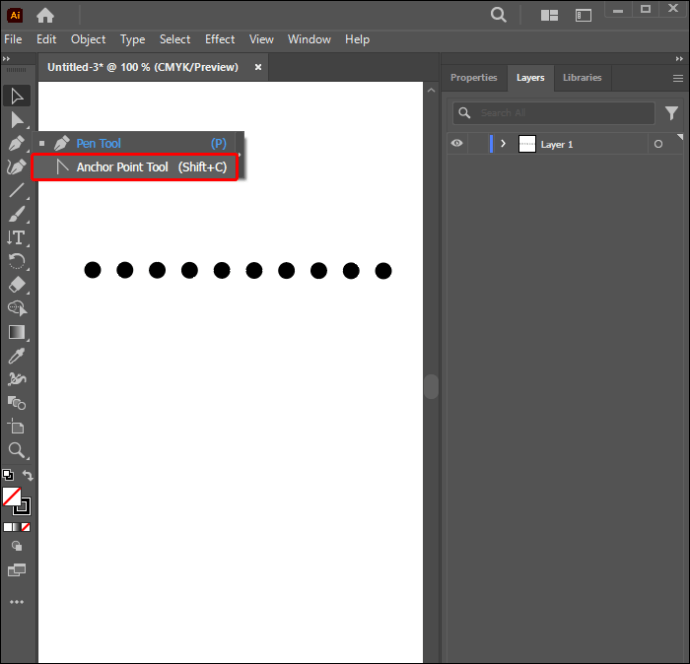
Task: Swap fill and stroke colors
Action: coord(28,475)
